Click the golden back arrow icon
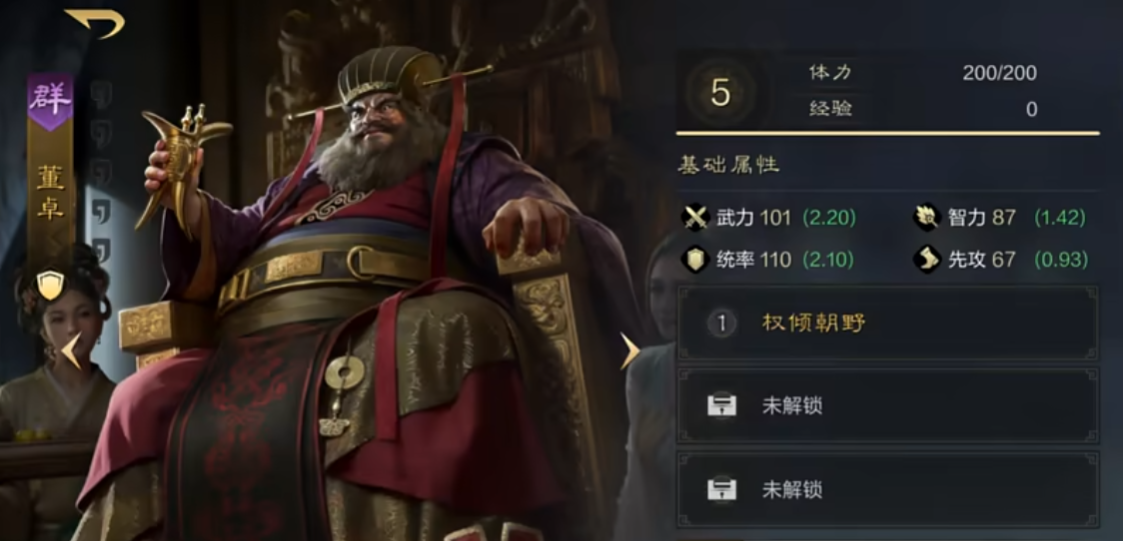Screen dimensions: 1123x541 click(x=95, y=22)
